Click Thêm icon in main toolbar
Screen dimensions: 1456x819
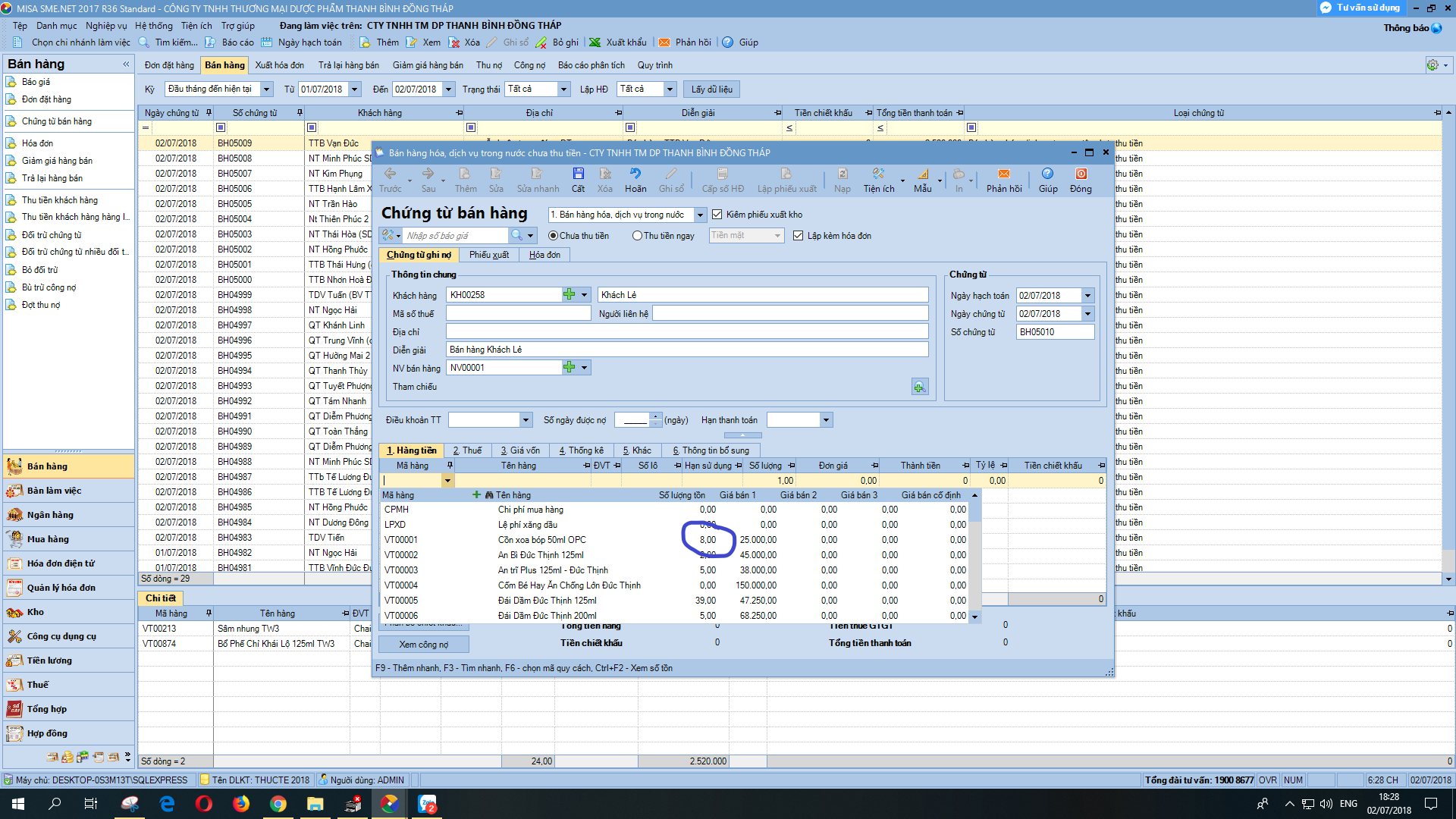(366, 42)
